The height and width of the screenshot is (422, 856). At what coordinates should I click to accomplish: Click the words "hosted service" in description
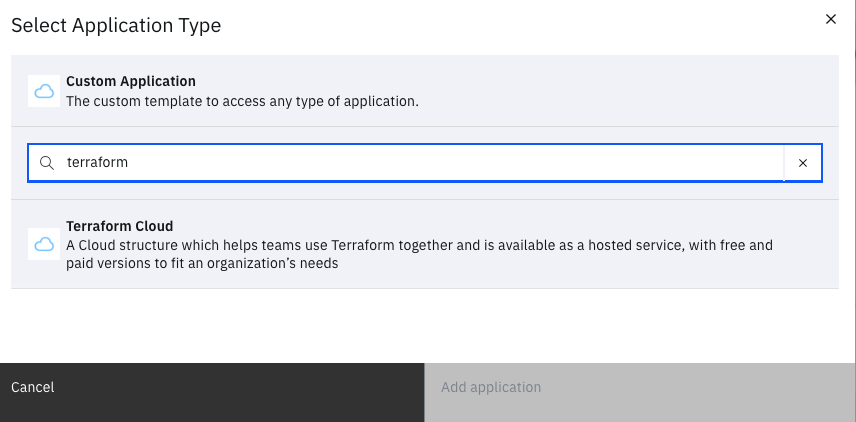click(635, 245)
